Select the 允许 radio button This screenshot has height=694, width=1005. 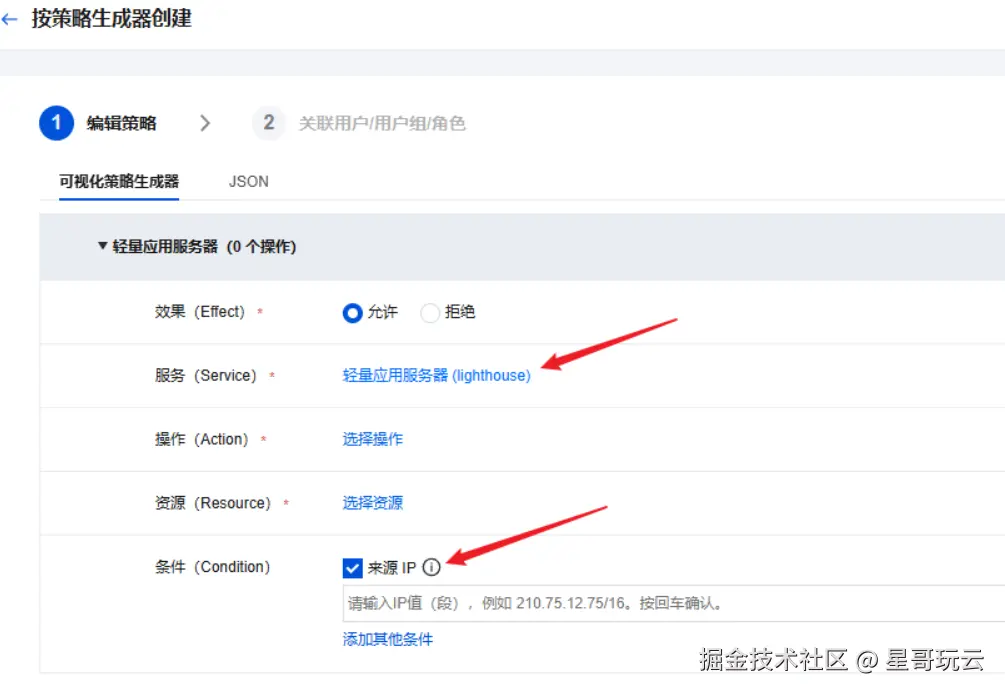(353, 313)
